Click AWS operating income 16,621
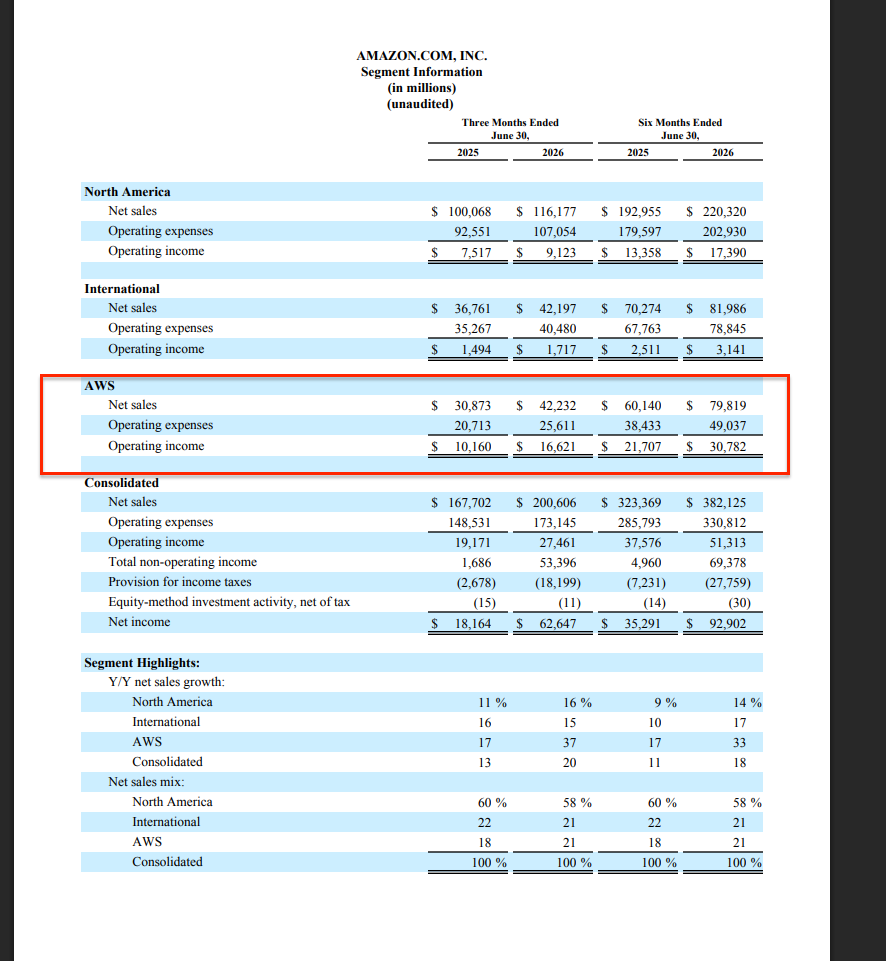This screenshot has height=961, width=886. [558, 446]
